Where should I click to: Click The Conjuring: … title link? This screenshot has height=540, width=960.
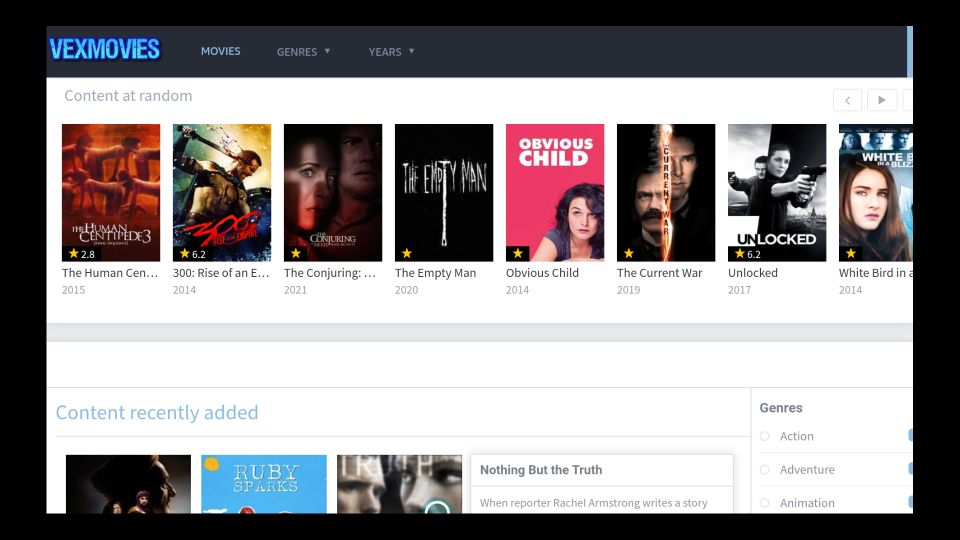pos(330,273)
